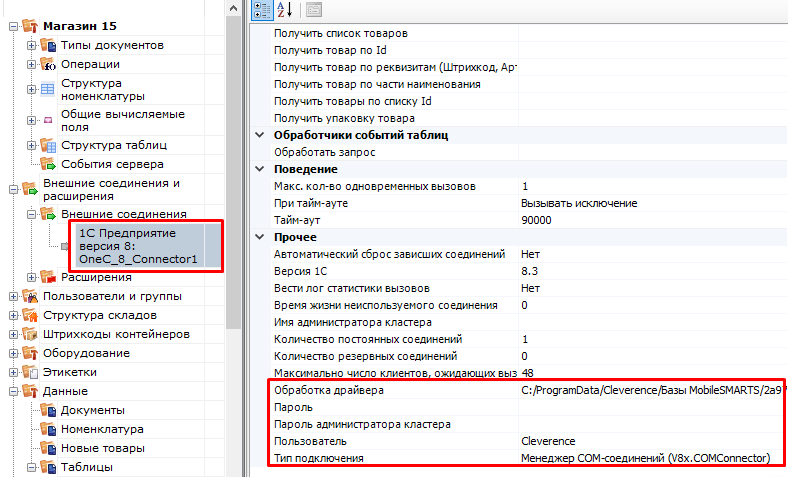Click the Документы node icon
This screenshot has width=788, height=477.
[48, 410]
